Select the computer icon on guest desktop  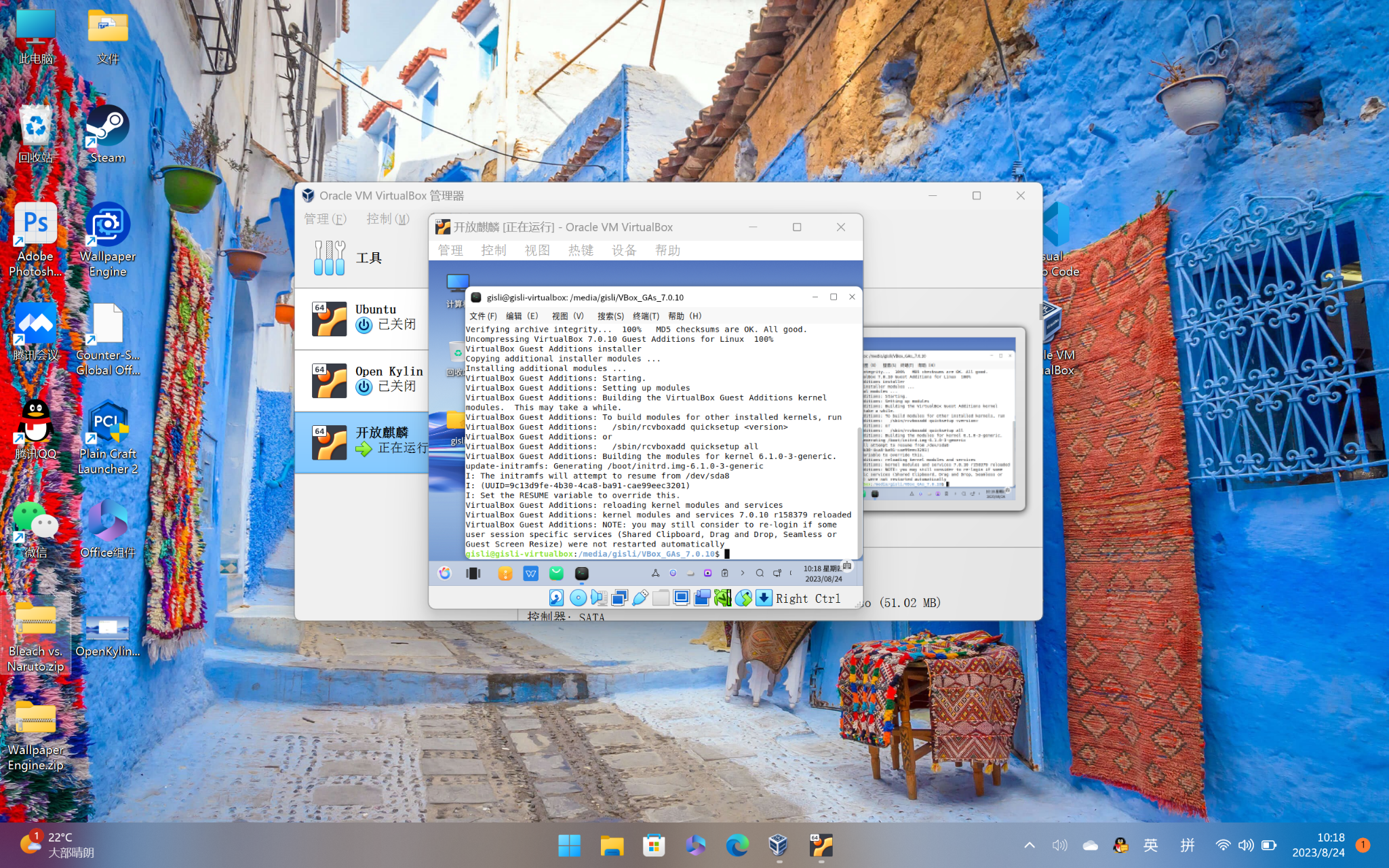point(457,290)
